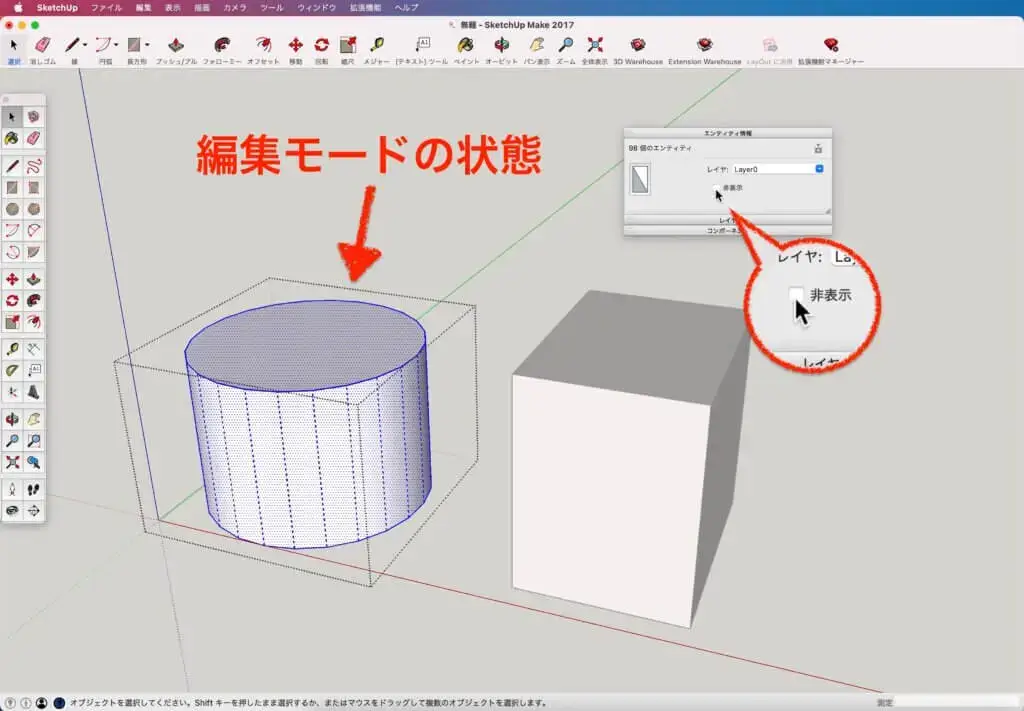Select the Dimension tool icon

pyautogui.click(x=33, y=349)
